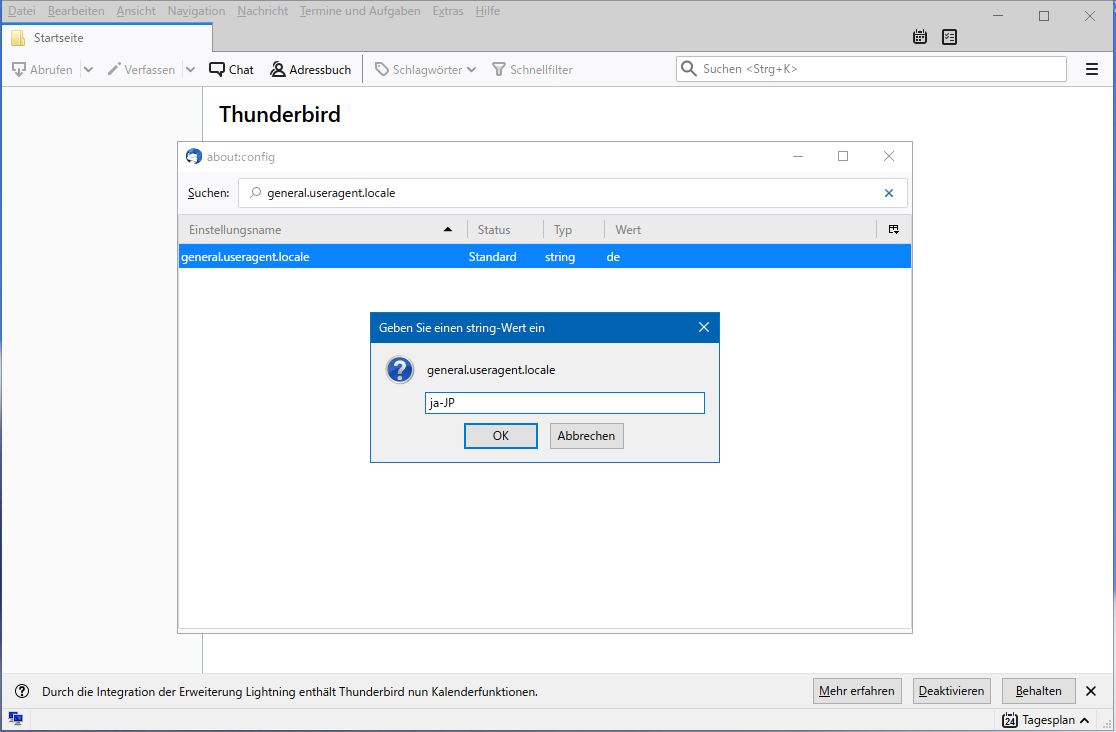Open the Calendar tab icon
This screenshot has width=1116, height=732.
pyautogui.click(x=920, y=37)
